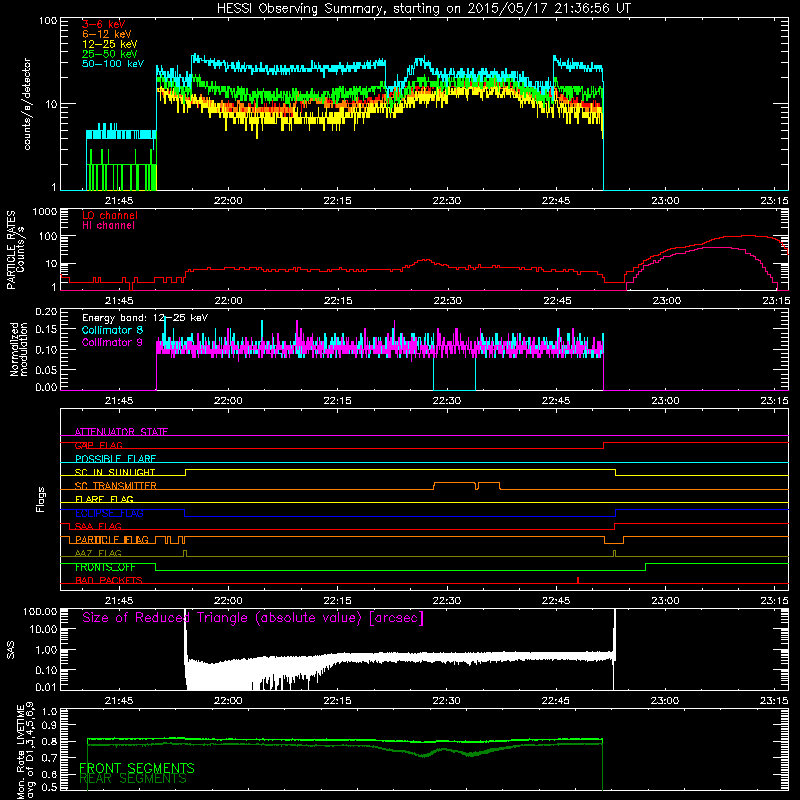
Task: Click the counts/s/detector axis label
Action: (x=27, y=104)
